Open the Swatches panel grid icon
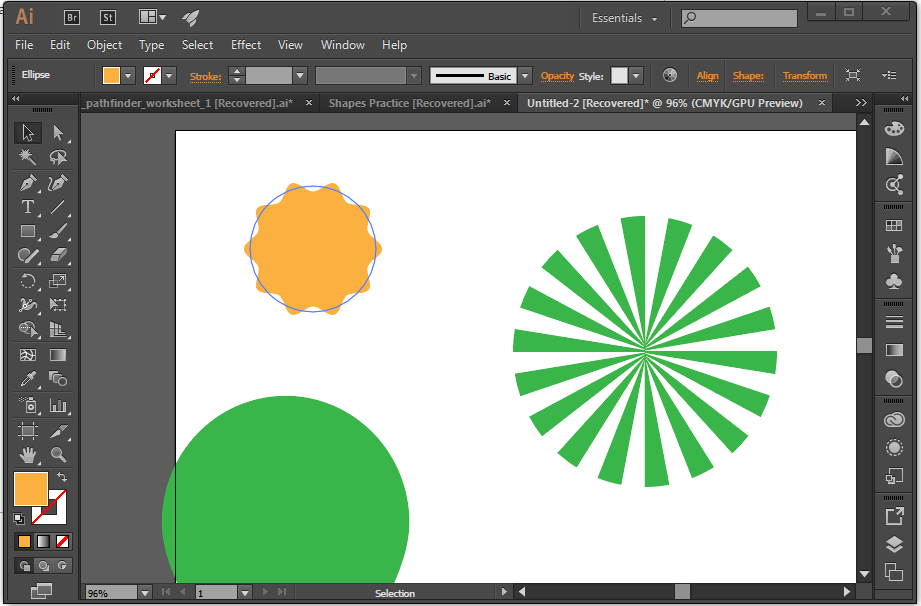This screenshot has width=921, height=606. click(894, 225)
